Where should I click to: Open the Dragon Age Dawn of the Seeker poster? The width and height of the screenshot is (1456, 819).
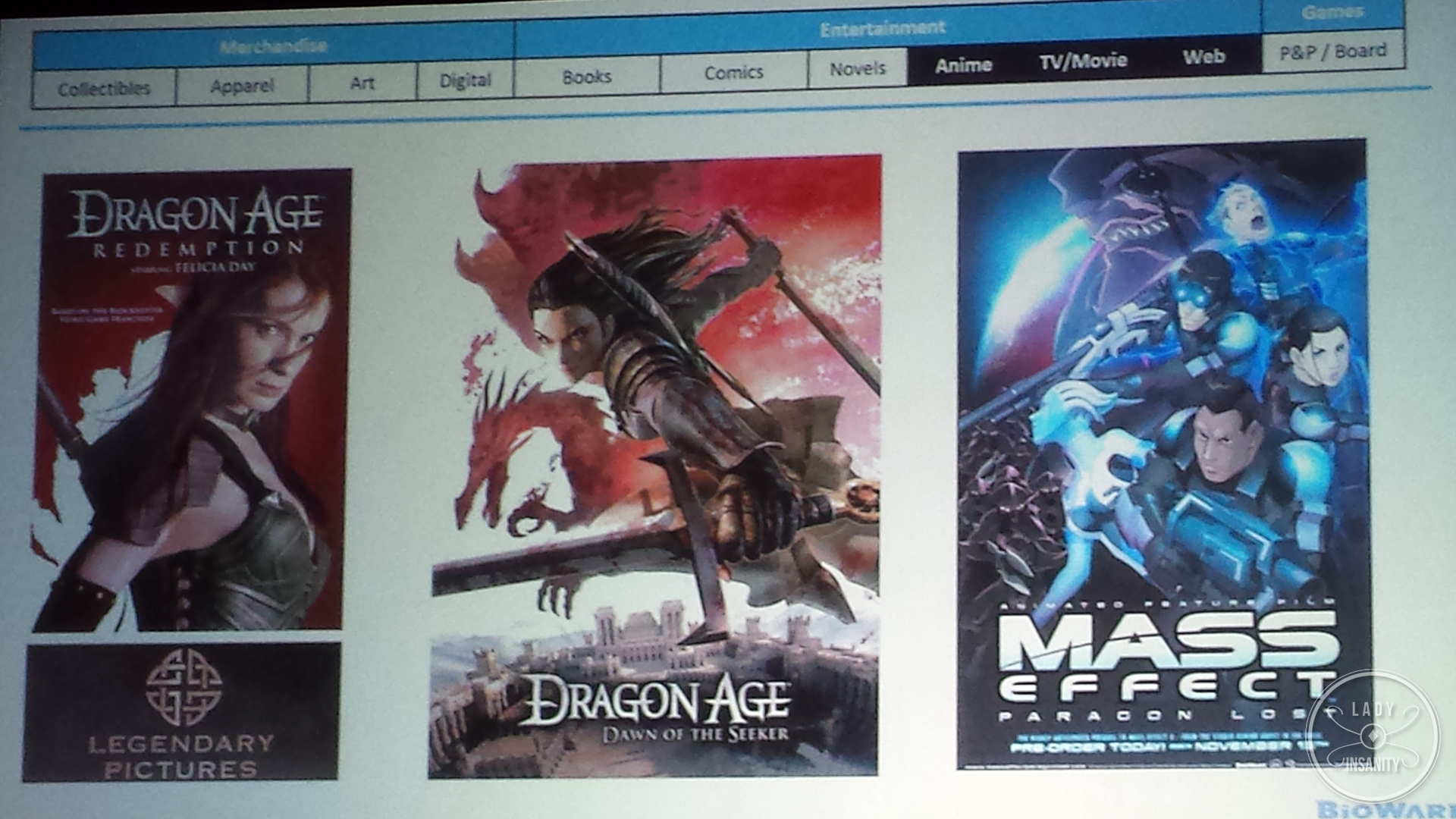(656, 466)
